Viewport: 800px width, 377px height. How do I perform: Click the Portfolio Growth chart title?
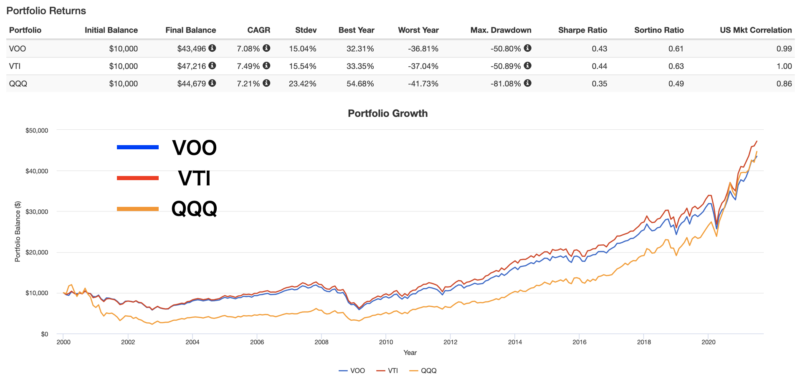[388, 113]
